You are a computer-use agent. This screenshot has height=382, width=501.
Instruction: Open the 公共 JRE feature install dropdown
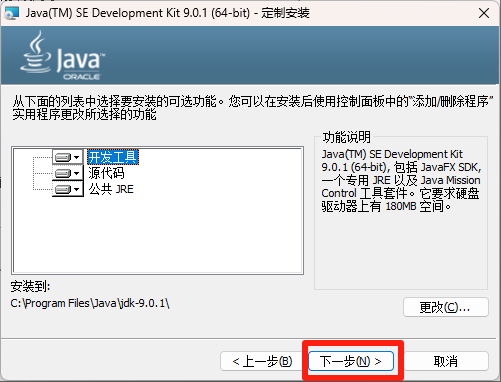(x=68, y=189)
